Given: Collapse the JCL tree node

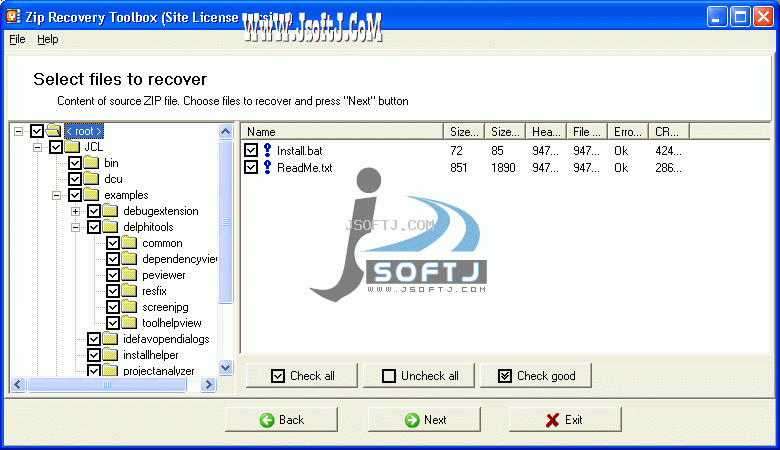Looking at the screenshot, I should click(37, 147).
